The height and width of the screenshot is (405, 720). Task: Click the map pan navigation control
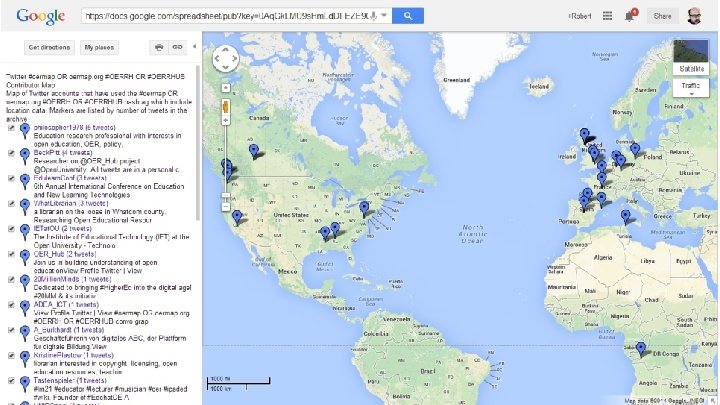point(225,59)
